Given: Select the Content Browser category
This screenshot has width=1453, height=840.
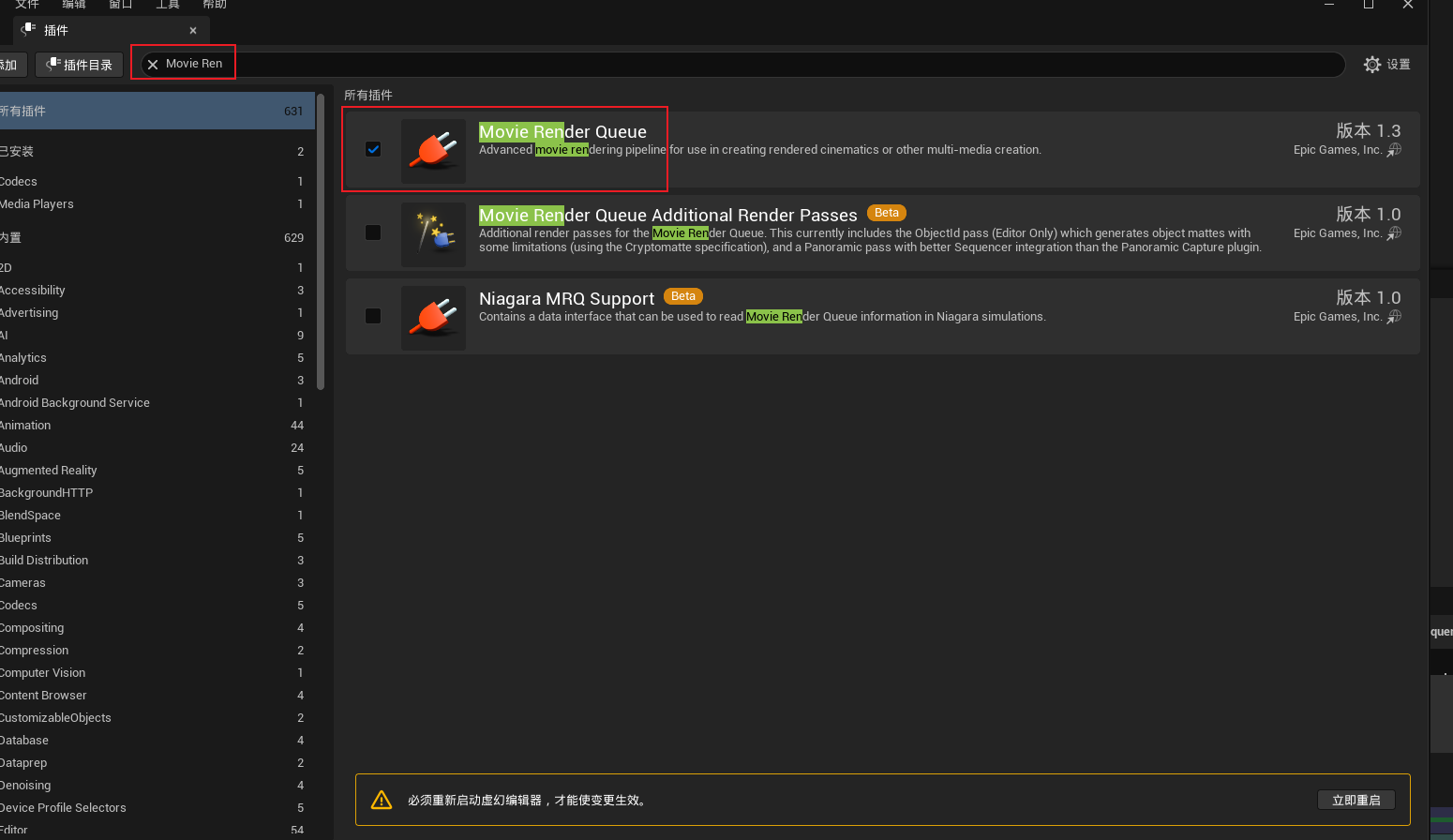Looking at the screenshot, I should [x=157, y=696].
